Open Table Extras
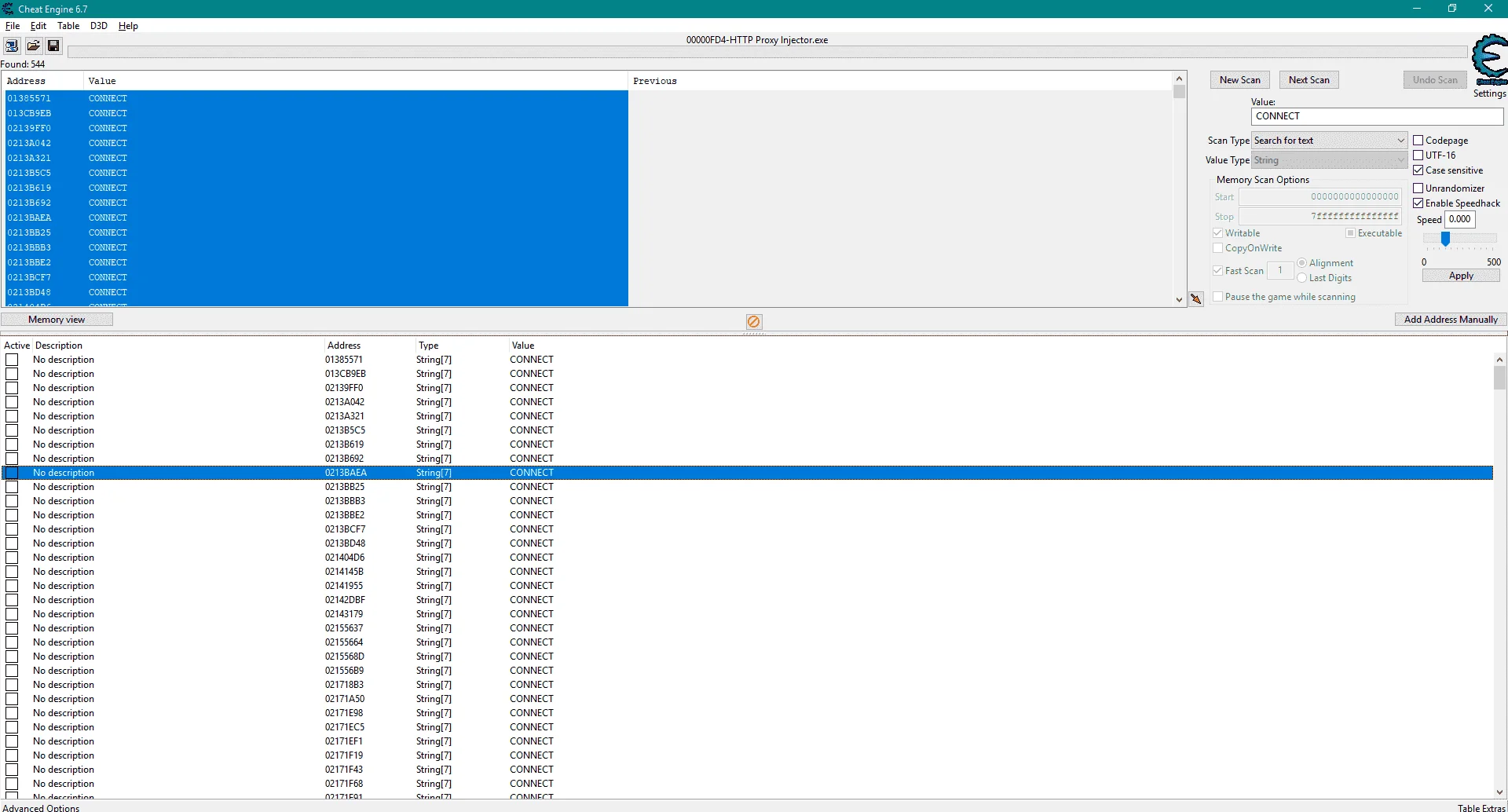This screenshot has height=812, width=1508. 1481,807
